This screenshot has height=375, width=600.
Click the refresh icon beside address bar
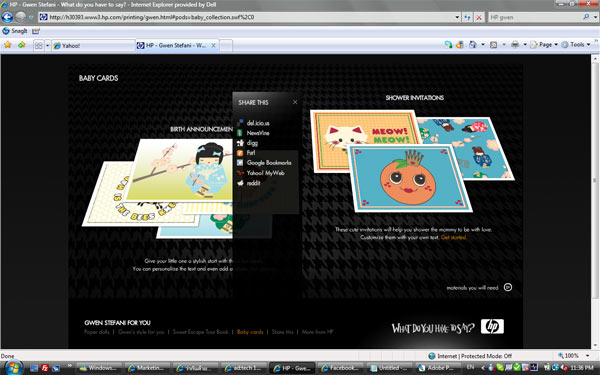click(467, 17)
